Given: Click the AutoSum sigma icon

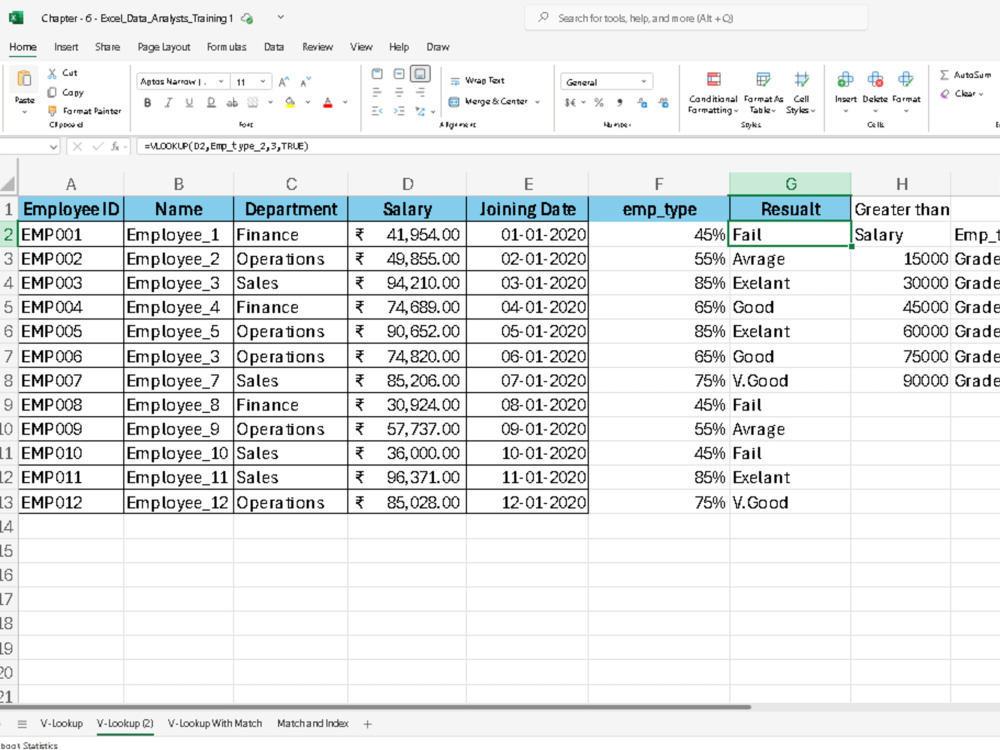Looking at the screenshot, I should 945,75.
